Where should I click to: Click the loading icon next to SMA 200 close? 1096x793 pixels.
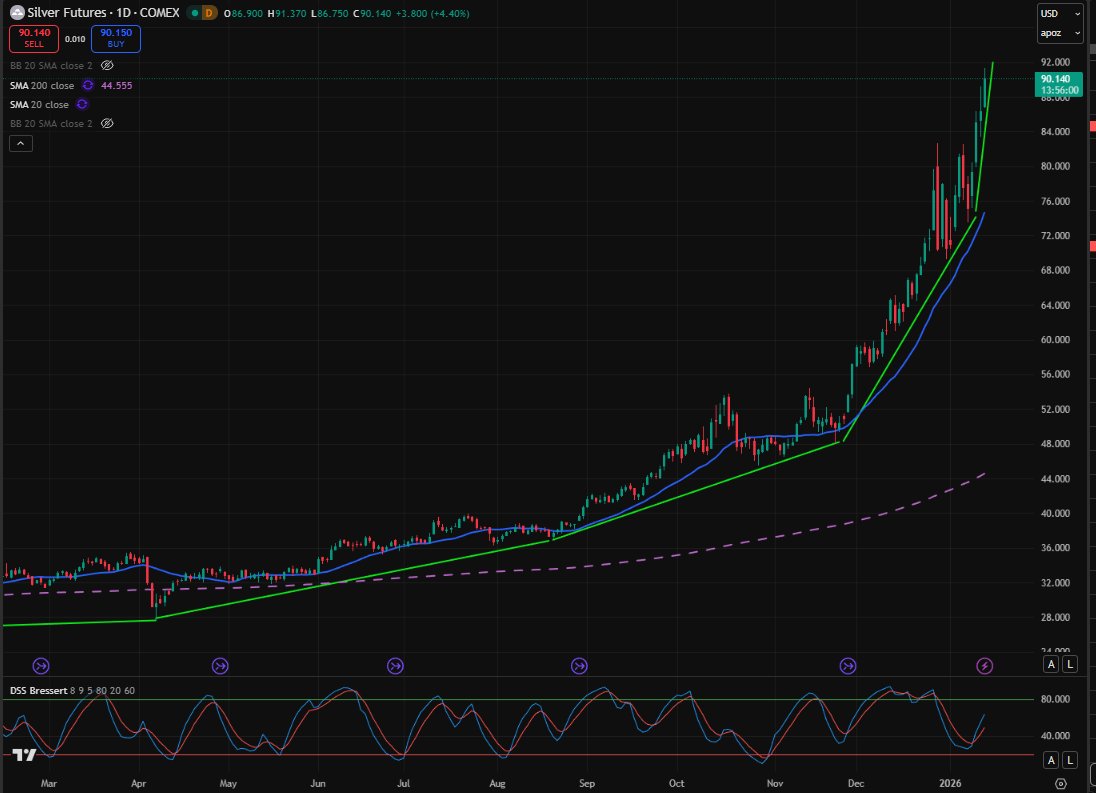tap(88, 86)
